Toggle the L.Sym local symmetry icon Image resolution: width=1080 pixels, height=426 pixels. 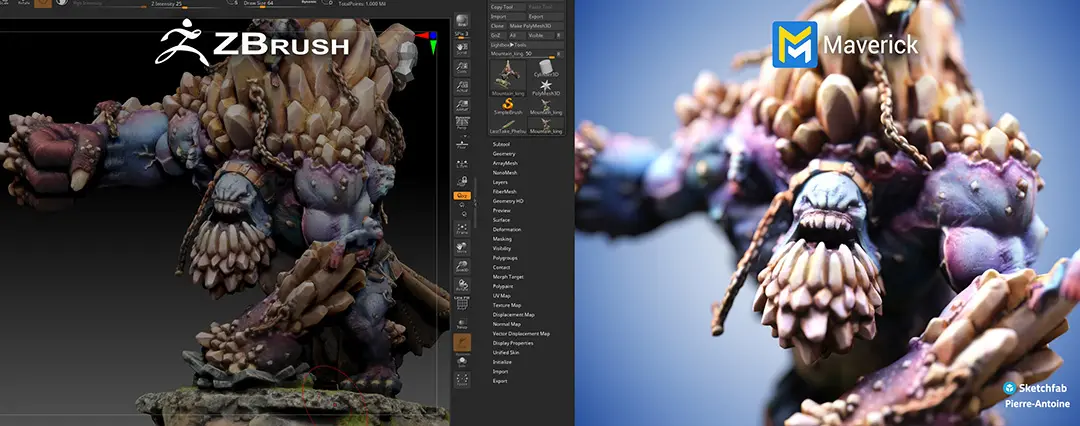tap(462, 163)
